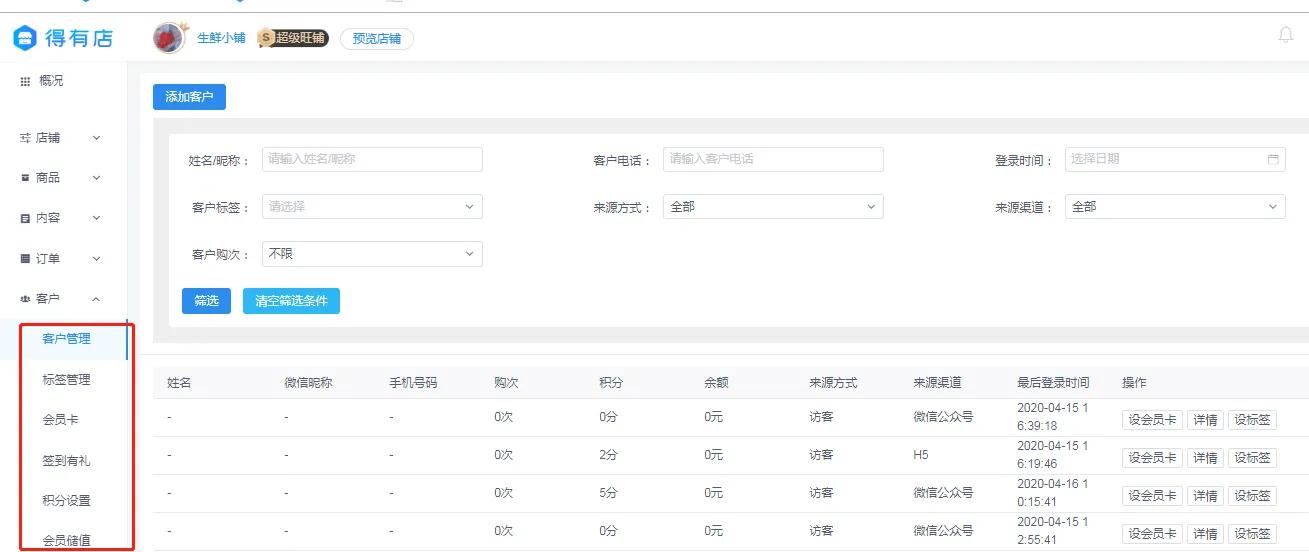Select 客户管理 submenu item

point(67,339)
